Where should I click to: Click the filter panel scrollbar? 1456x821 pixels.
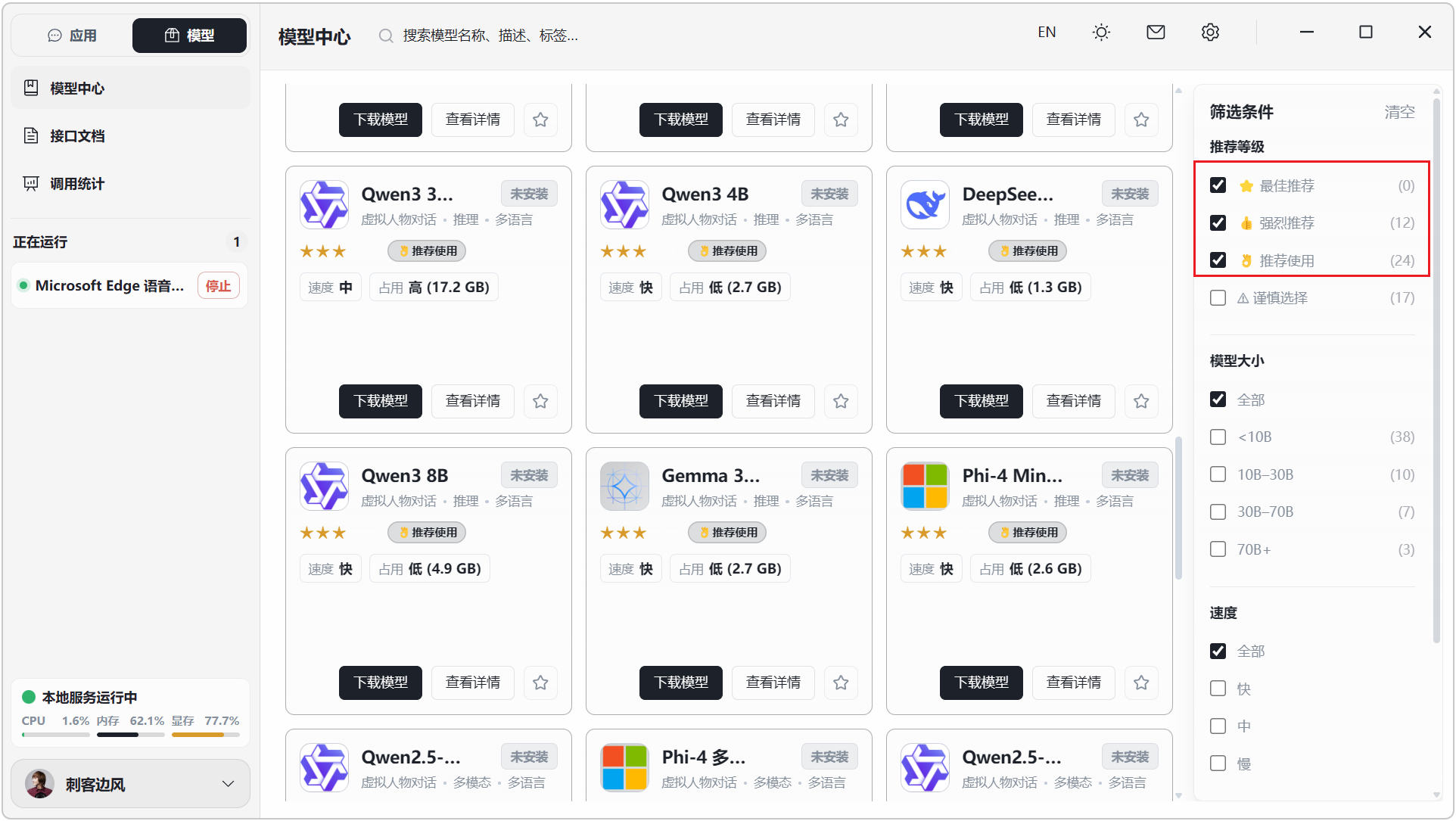pyautogui.click(x=1436, y=371)
